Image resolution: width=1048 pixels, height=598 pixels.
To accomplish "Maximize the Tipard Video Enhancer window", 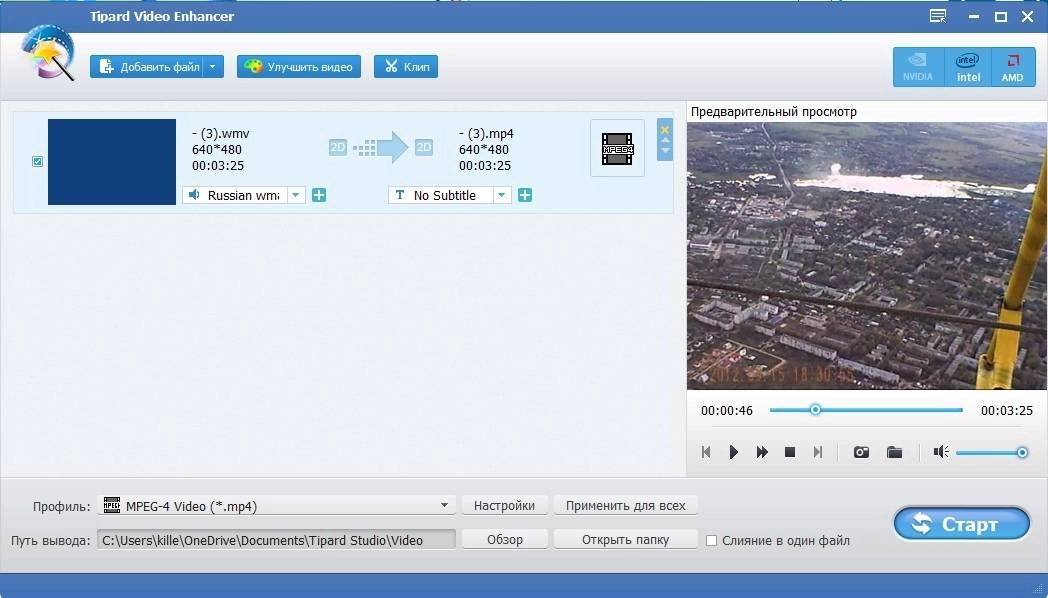I will (1001, 17).
